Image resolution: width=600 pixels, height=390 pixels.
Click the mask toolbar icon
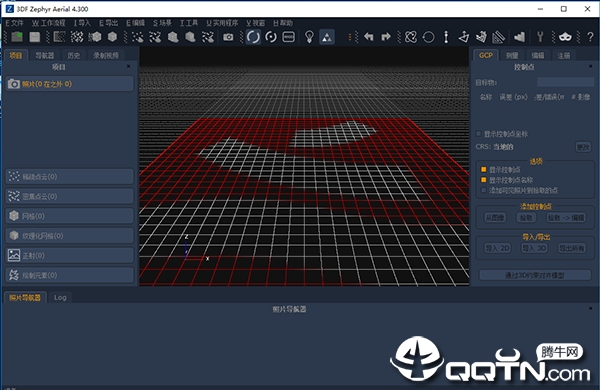click(565, 37)
